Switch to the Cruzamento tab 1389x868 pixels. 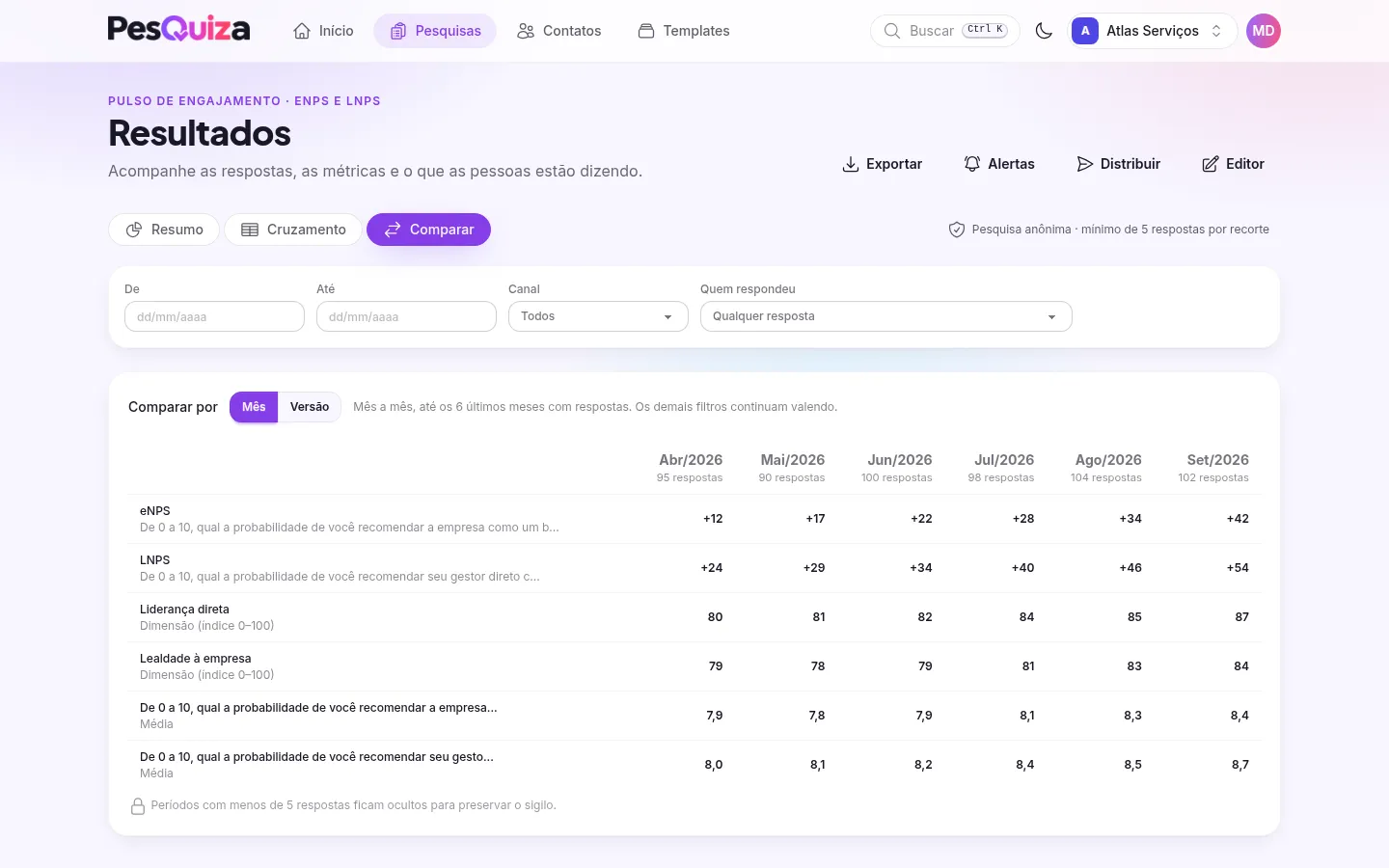(293, 230)
